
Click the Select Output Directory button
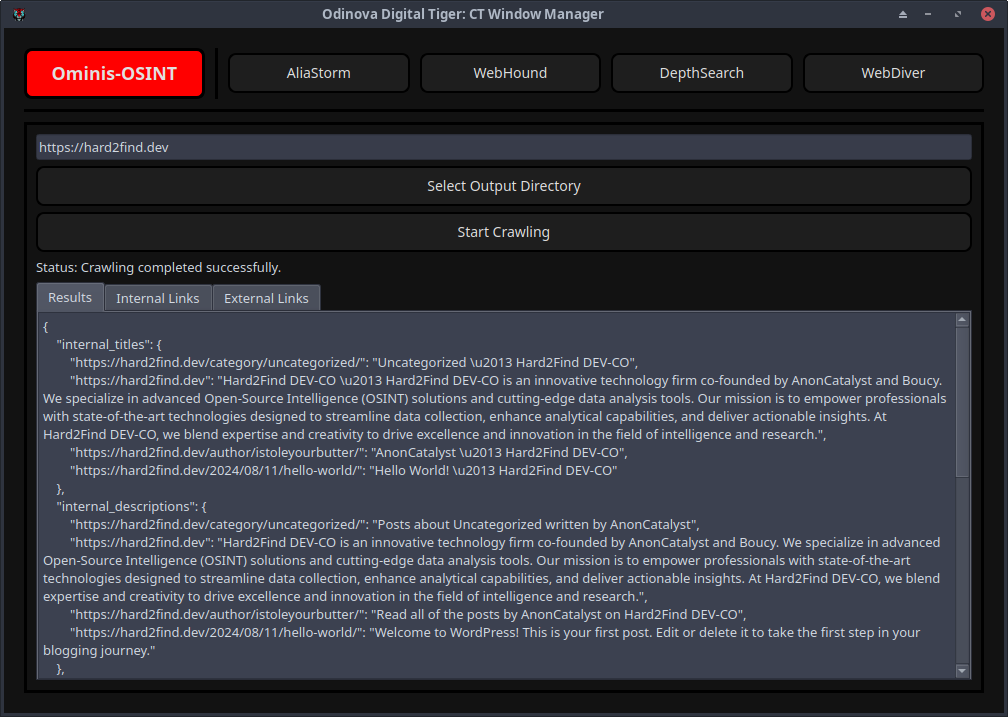[x=503, y=185]
